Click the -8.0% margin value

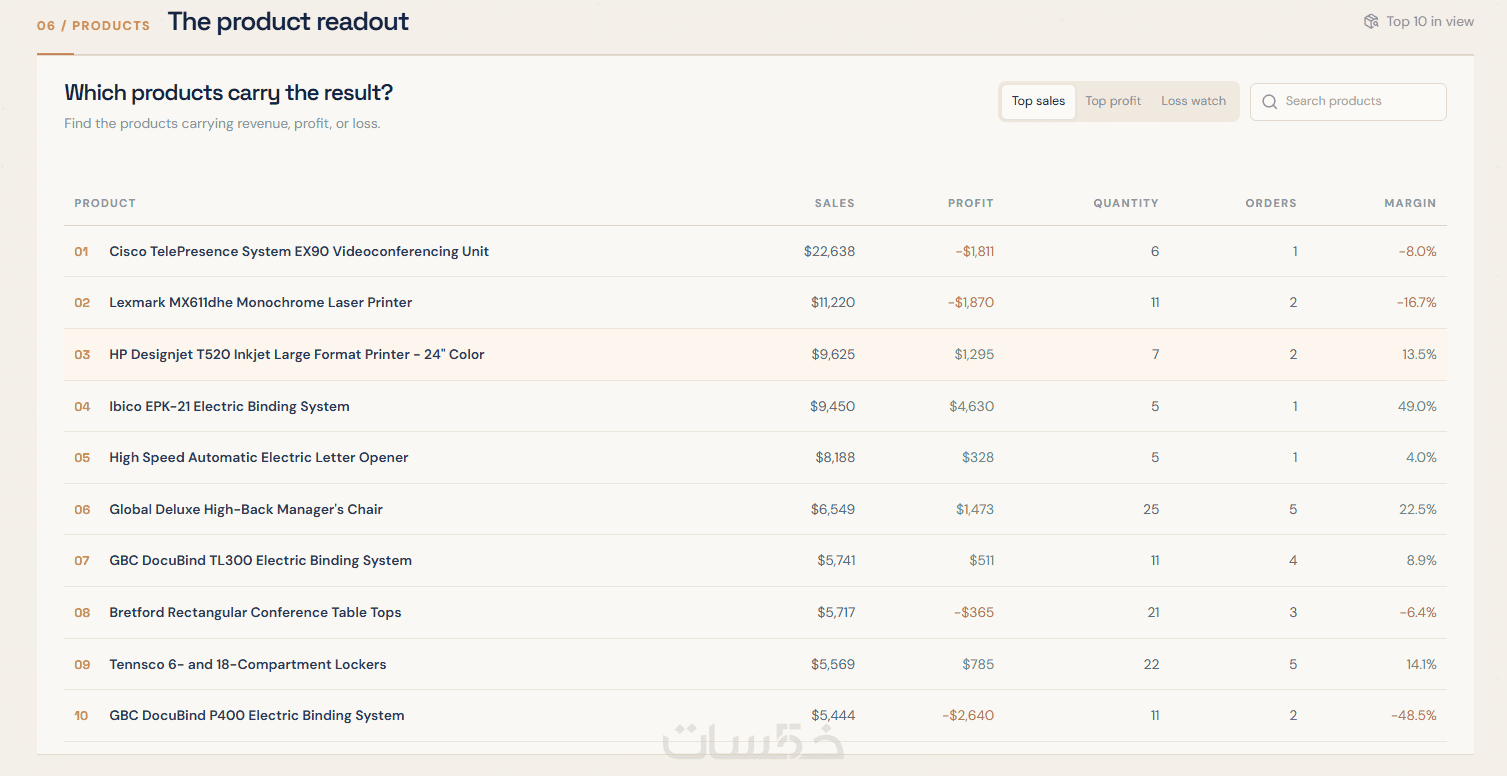tap(1418, 252)
